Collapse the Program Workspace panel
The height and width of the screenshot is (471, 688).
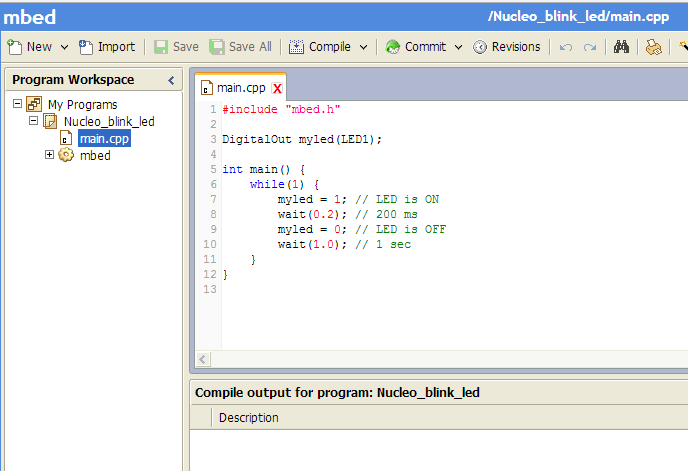click(171, 80)
